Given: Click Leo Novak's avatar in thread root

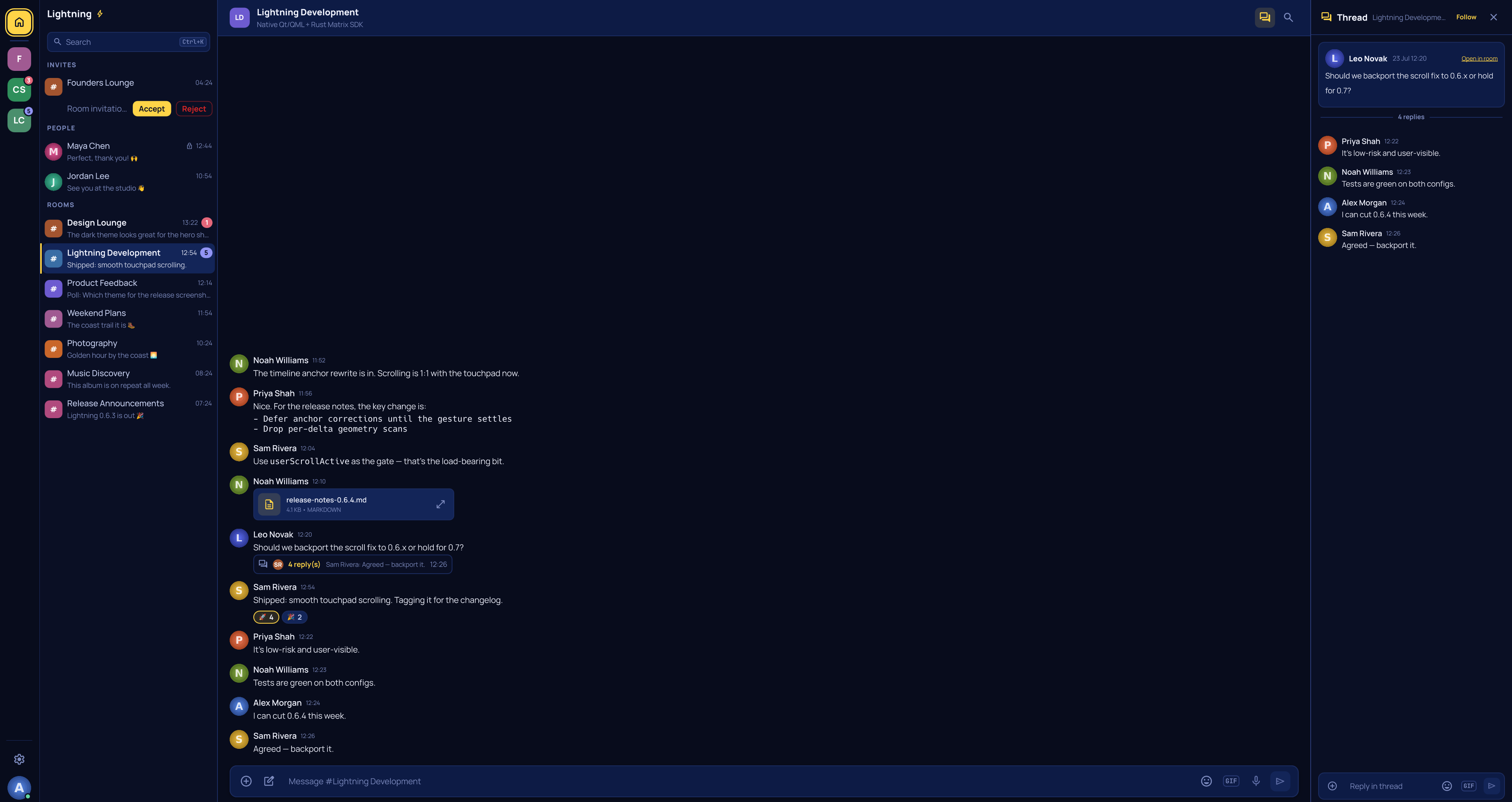Looking at the screenshot, I should [1334, 59].
